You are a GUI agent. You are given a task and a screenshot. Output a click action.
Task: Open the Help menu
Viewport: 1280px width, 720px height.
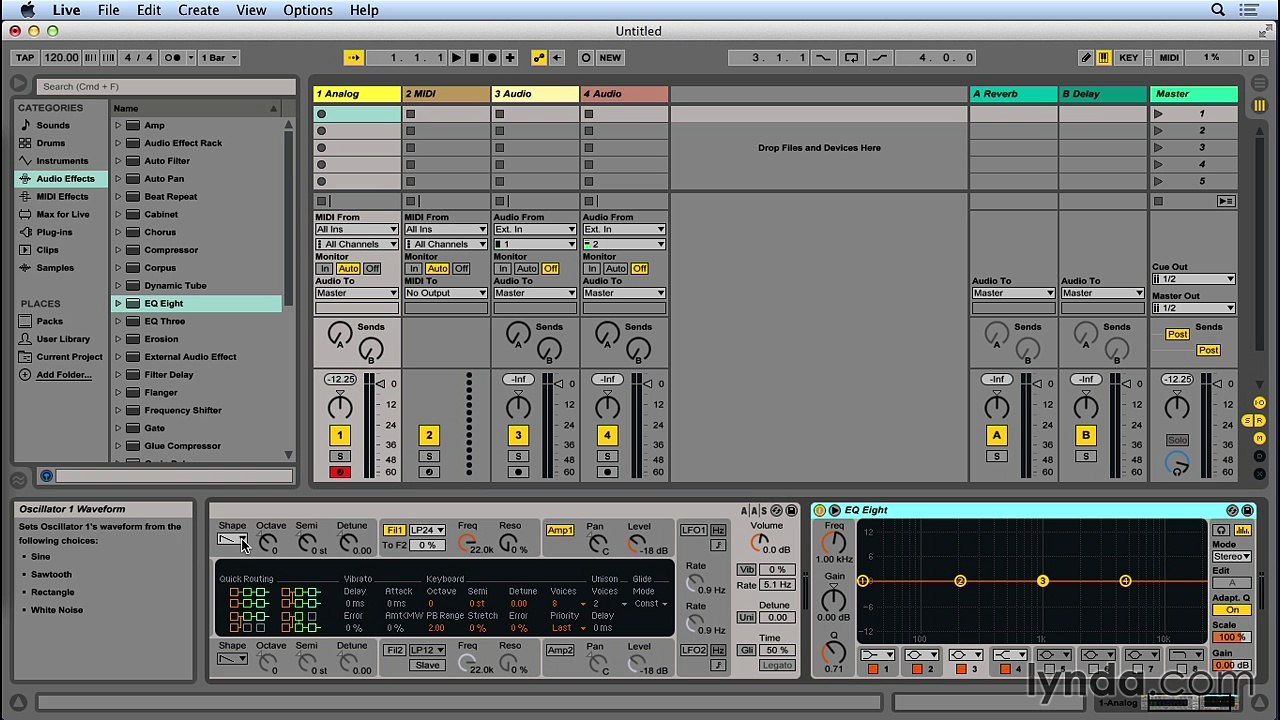pos(364,10)
